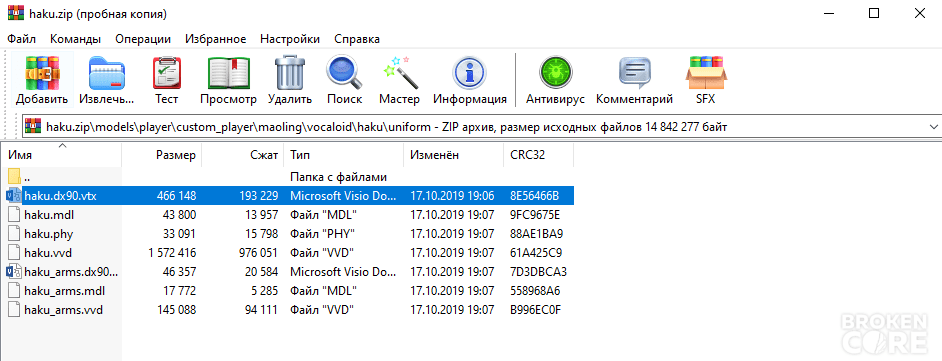Viewport: 942px width, 361px height.
Task: Click the size value 1 572 416
Action: [172, 253]
